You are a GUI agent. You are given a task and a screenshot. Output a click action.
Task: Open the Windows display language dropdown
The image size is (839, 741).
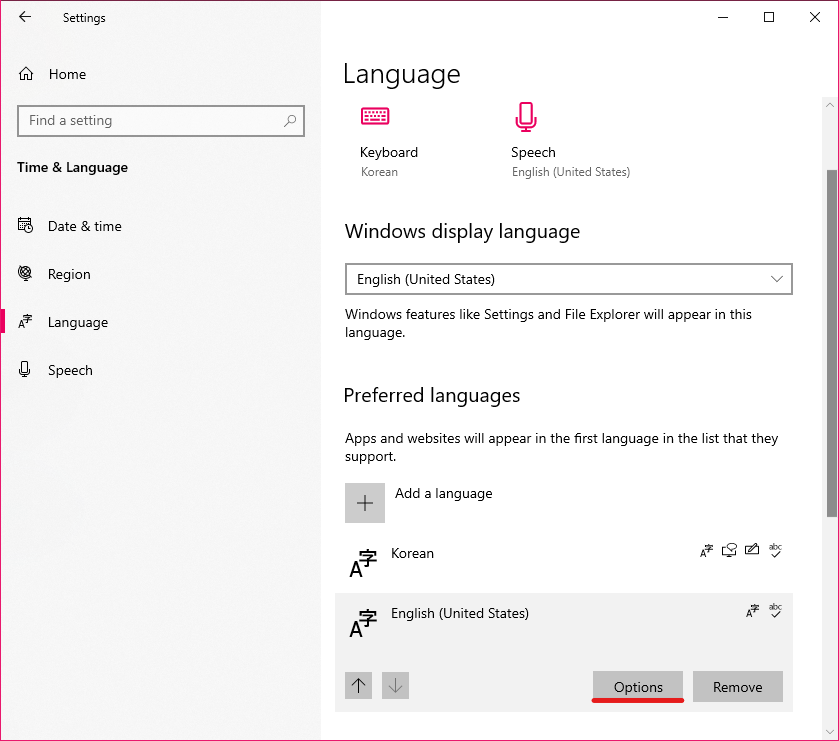[x=568, y=279]
